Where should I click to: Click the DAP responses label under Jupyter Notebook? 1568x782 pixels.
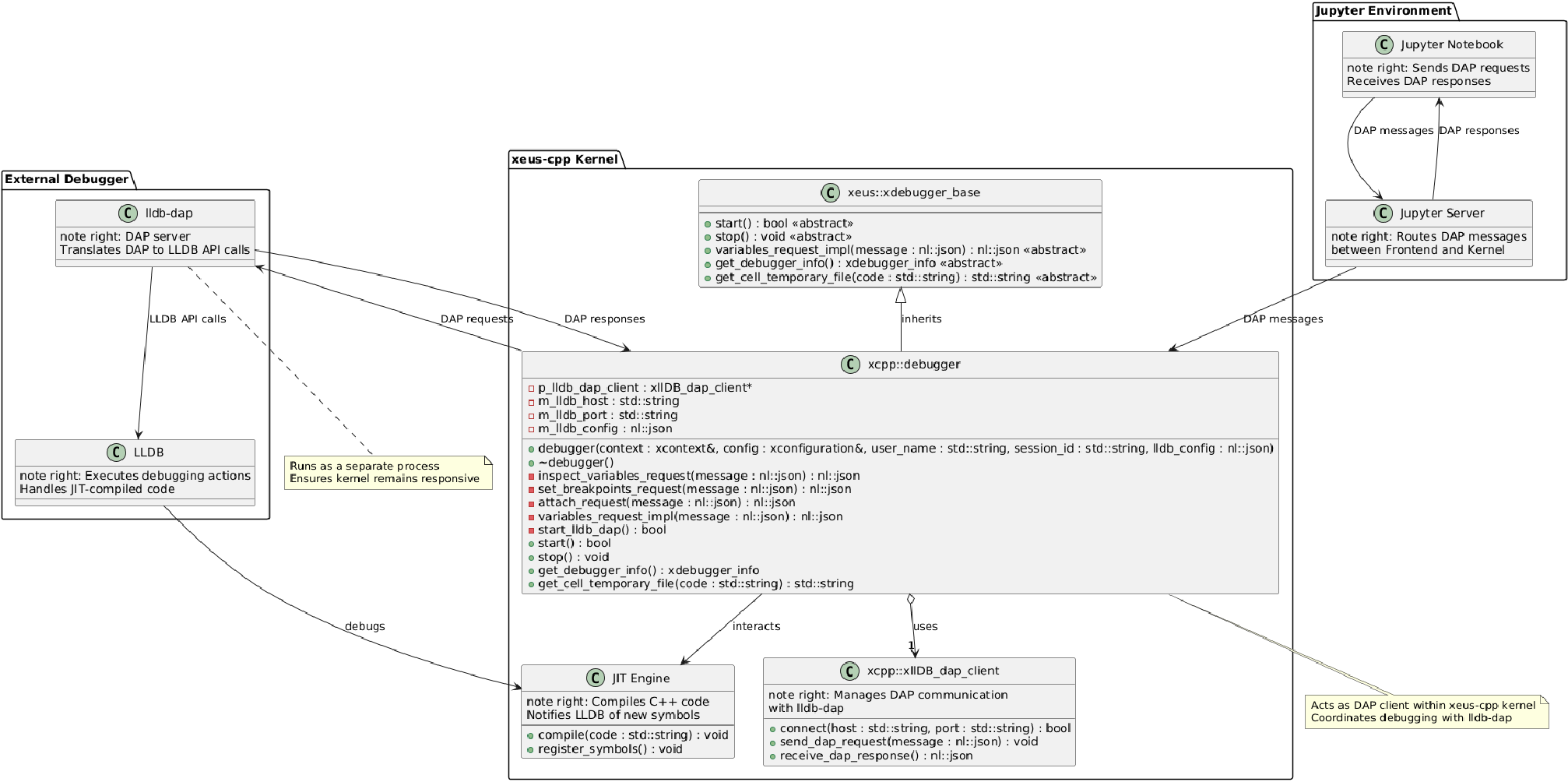click(x=1479, y=131)
